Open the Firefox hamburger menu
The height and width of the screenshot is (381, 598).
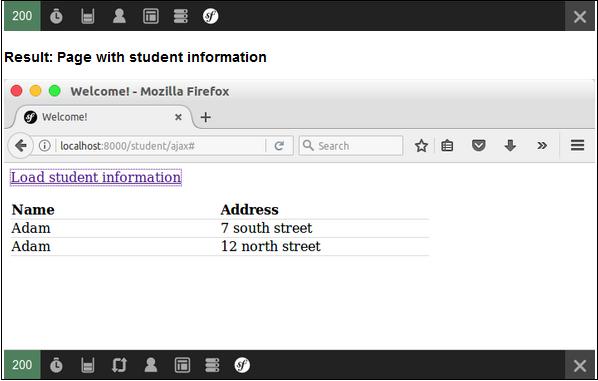pyautogui.click(x=577, y=145)
